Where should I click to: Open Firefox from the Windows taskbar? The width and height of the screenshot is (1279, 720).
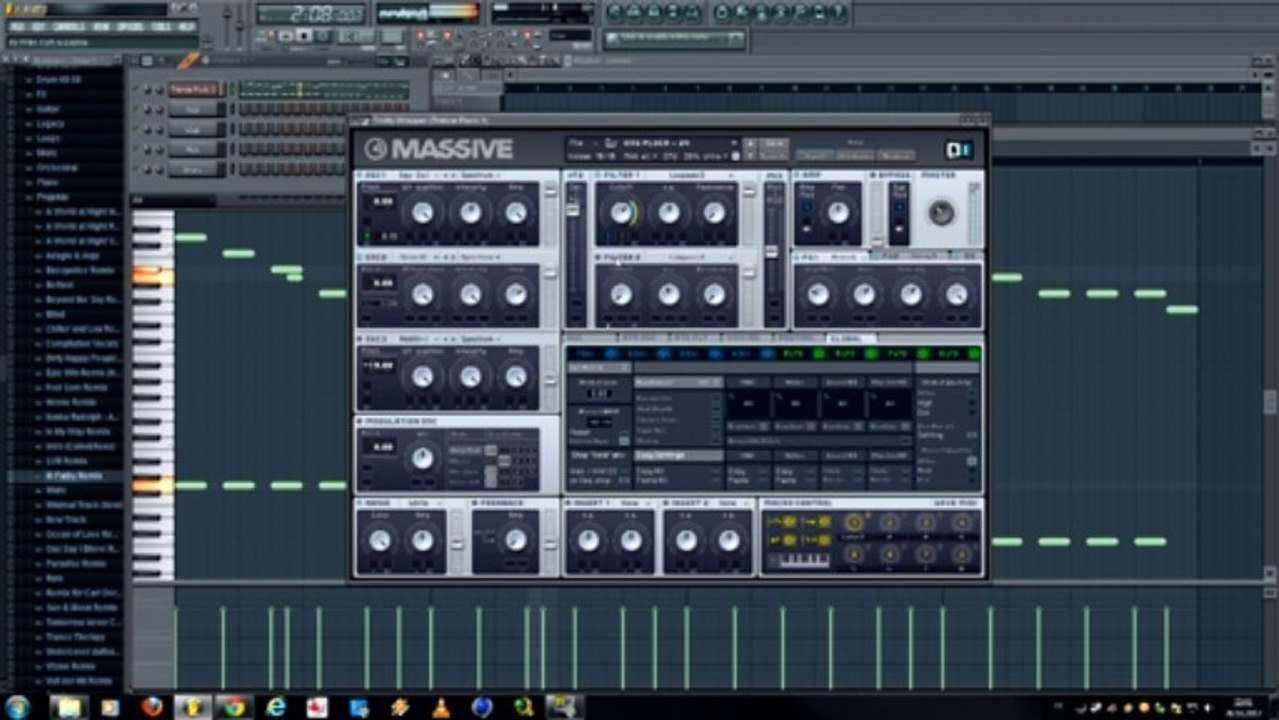pos(152,707)
